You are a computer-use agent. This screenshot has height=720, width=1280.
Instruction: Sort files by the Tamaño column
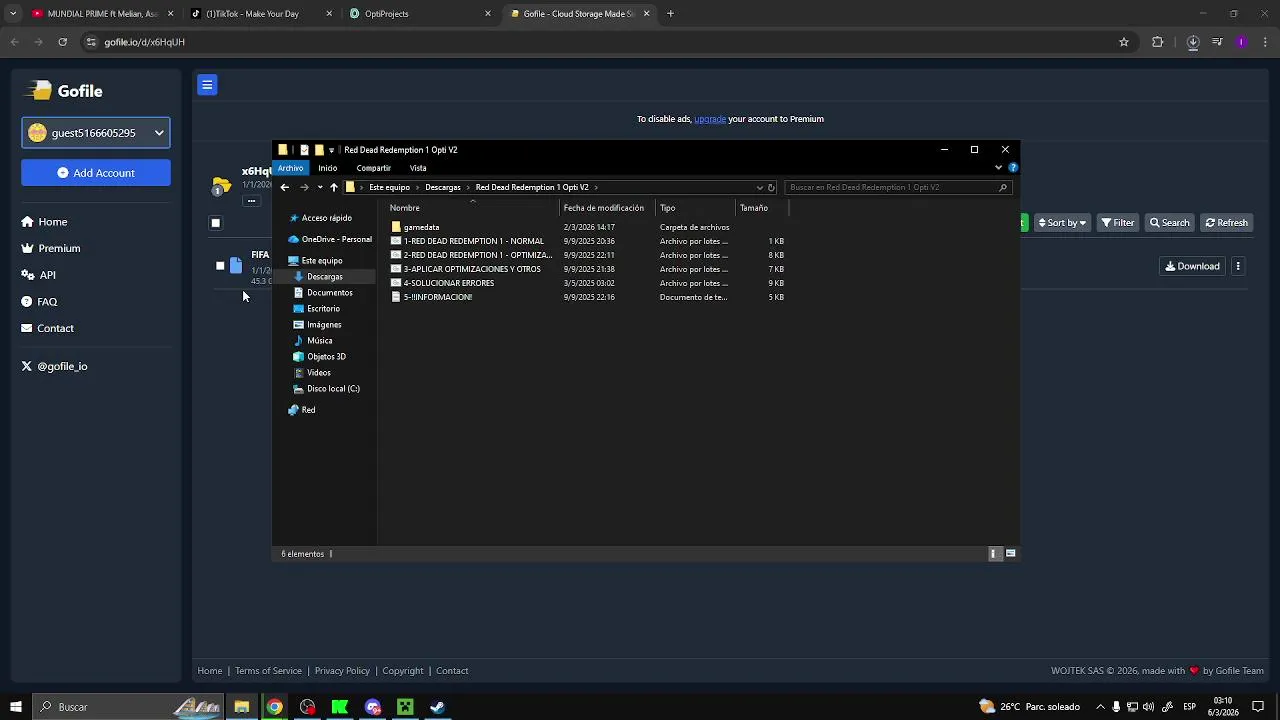point(762,208)
